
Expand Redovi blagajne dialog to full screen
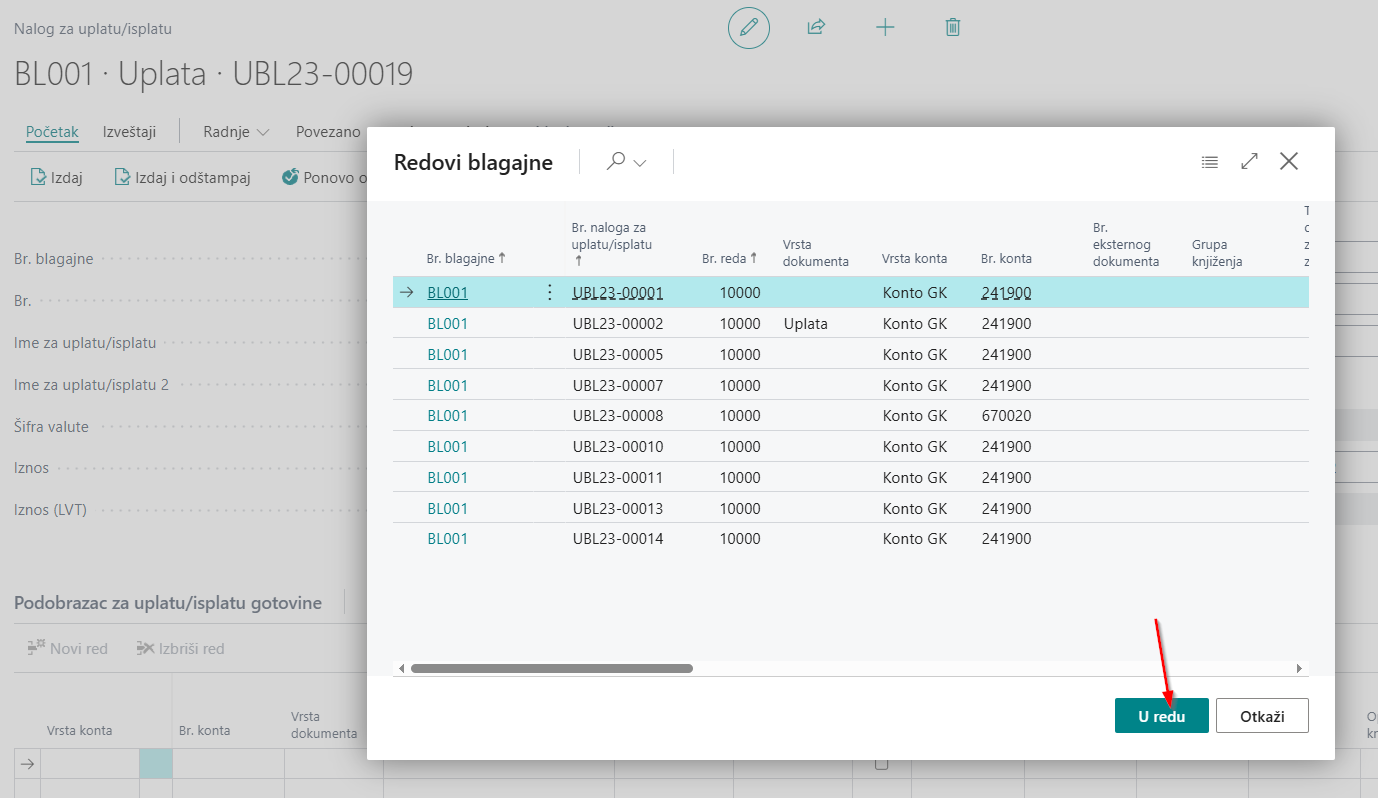click(1249, 162)
